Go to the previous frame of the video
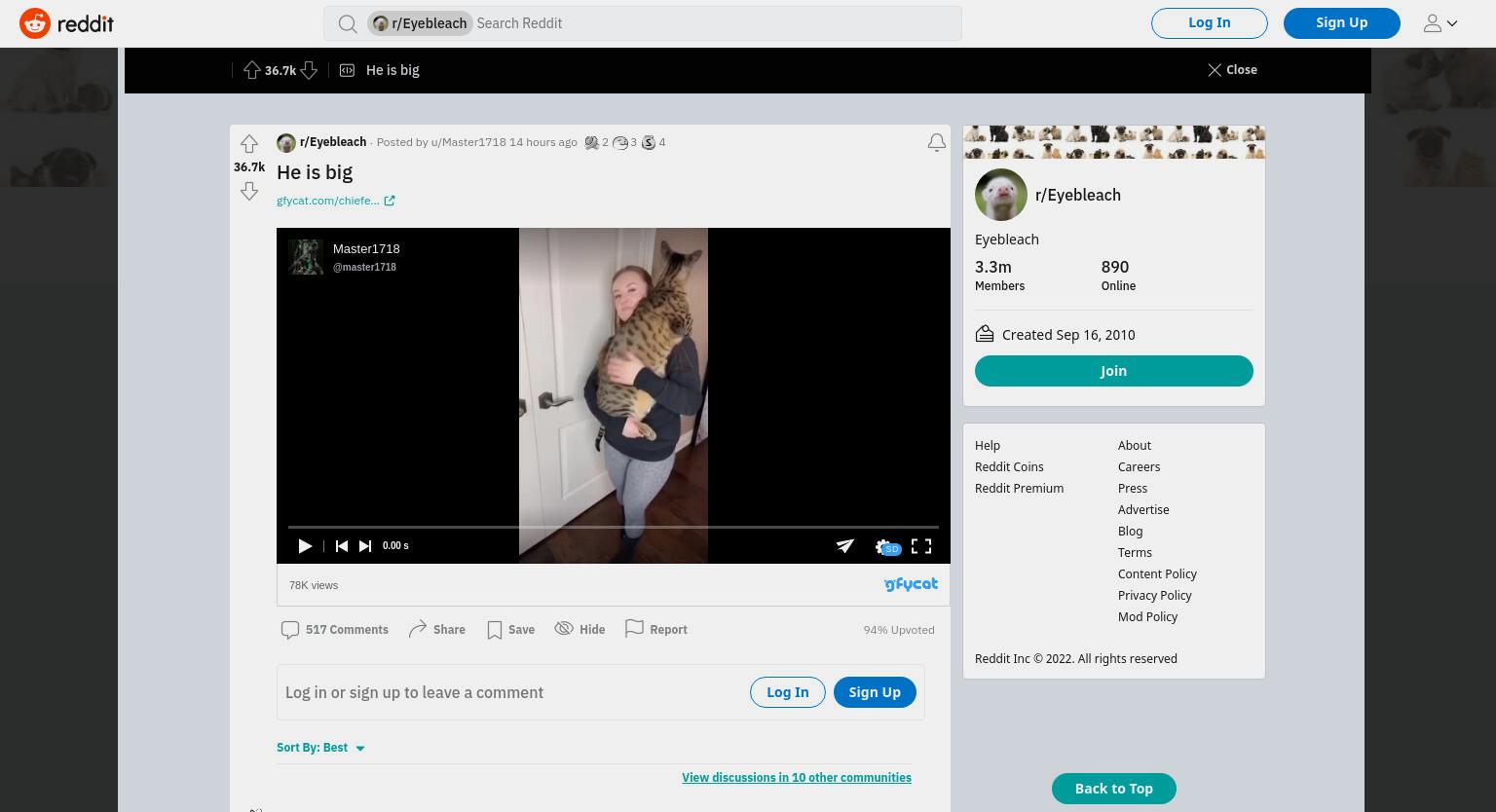1496x812 pixels. (341, 546)
